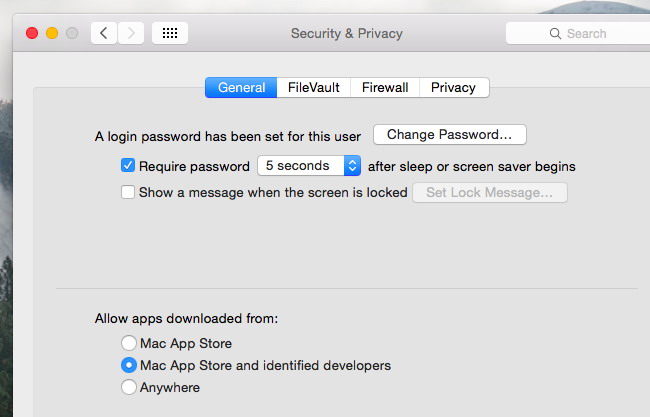This screenshot has height=417, width=650.
Task: Click the gray zoom window button
Action: (72, 33)
